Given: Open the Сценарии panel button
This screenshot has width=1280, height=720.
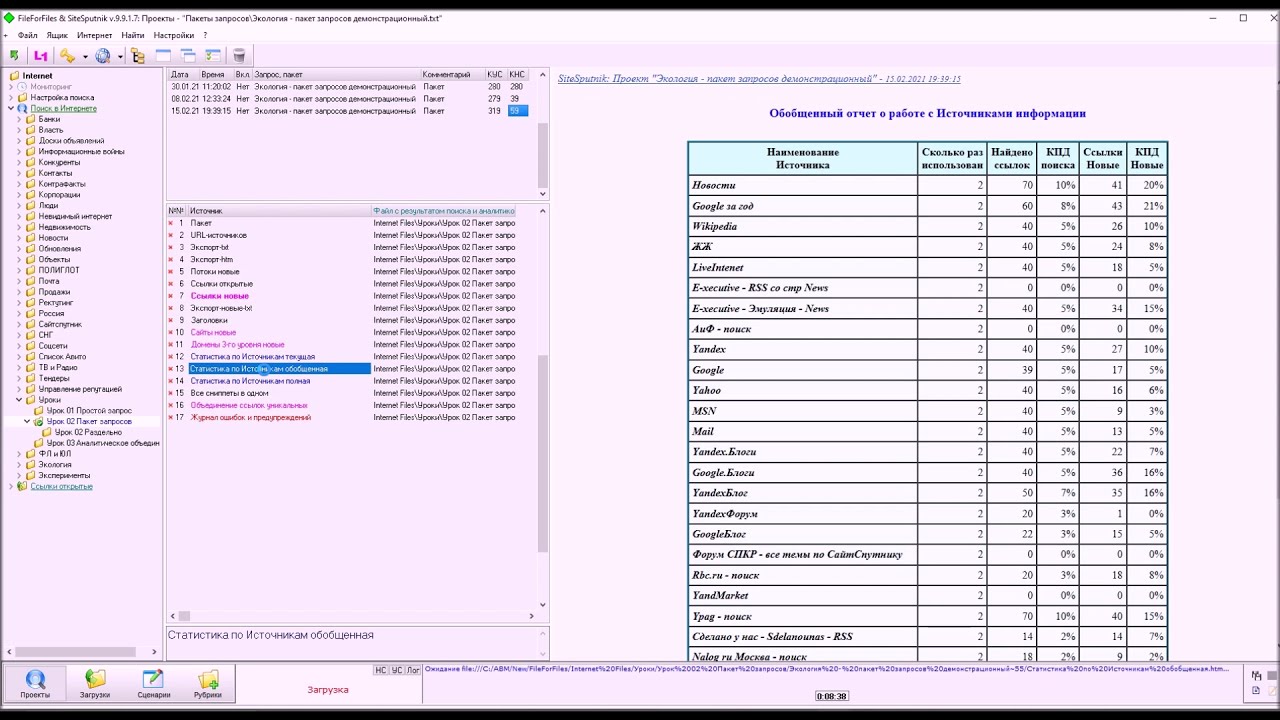Looking at the screenshot, I should 154,684.
